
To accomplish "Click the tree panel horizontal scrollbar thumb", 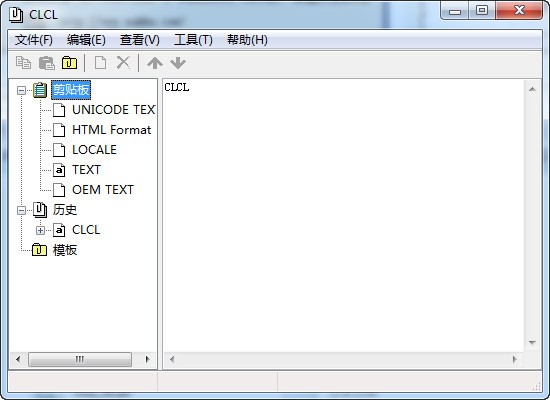I will pyautogui.click(x=80, y=359).
